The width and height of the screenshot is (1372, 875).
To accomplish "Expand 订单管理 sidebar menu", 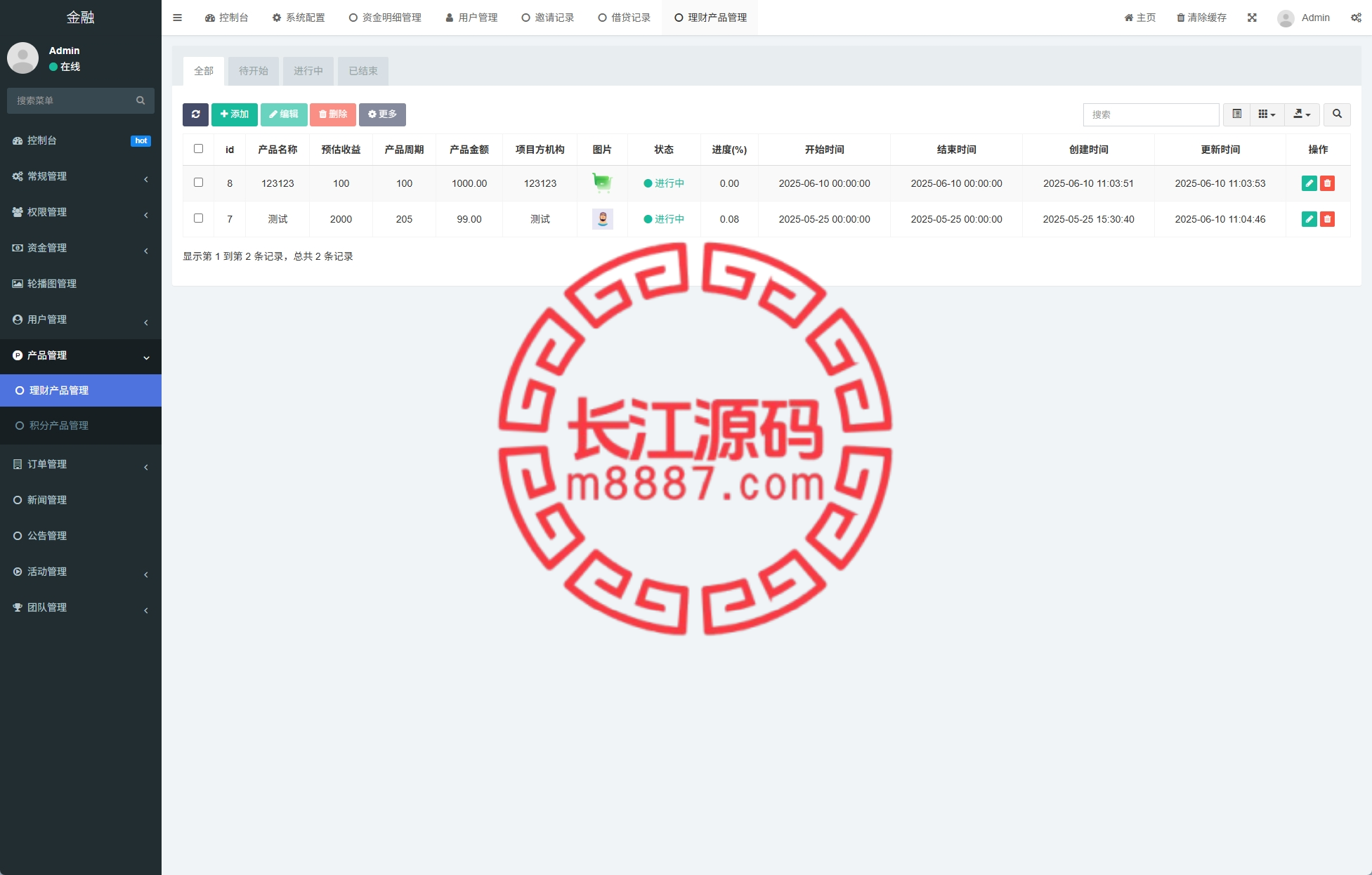I will click(81, 464).
